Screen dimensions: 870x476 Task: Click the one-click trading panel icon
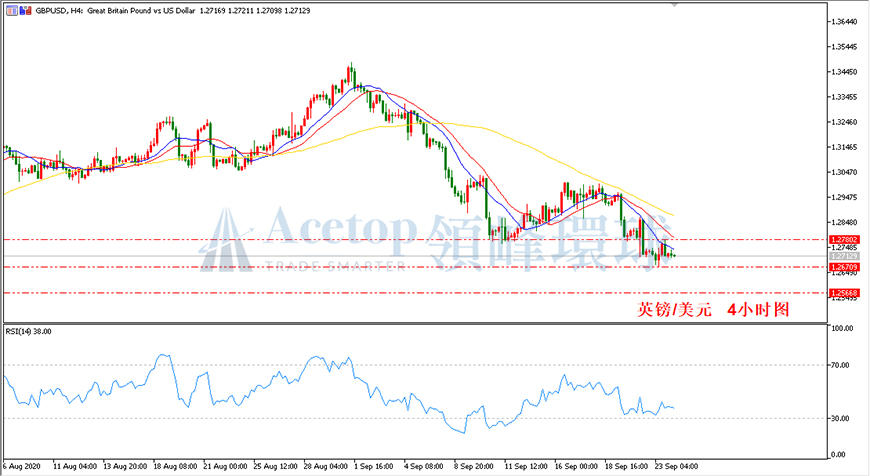(x=11, y=11)
